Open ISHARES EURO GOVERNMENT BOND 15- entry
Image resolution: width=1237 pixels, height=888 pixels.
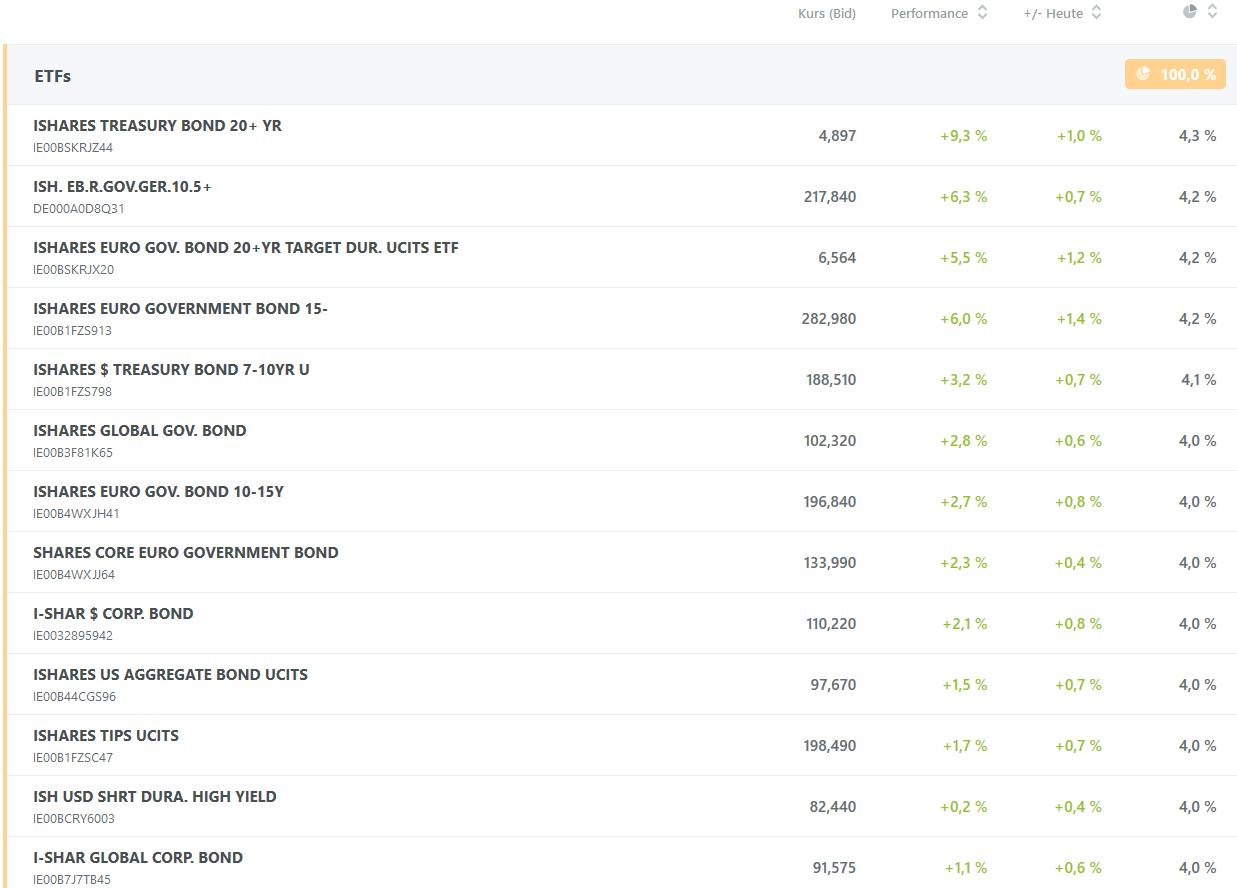tap(180, 309)
